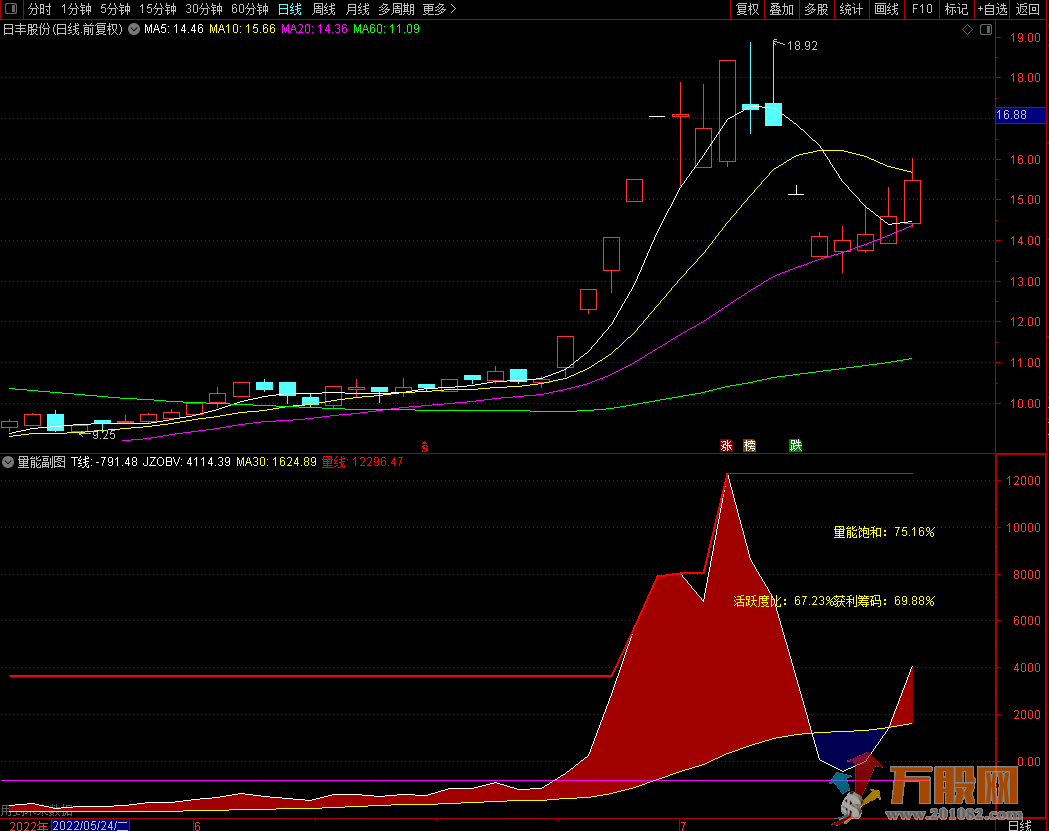
Task: Click the diamond icon beside the MA legend
Action: 967,30
